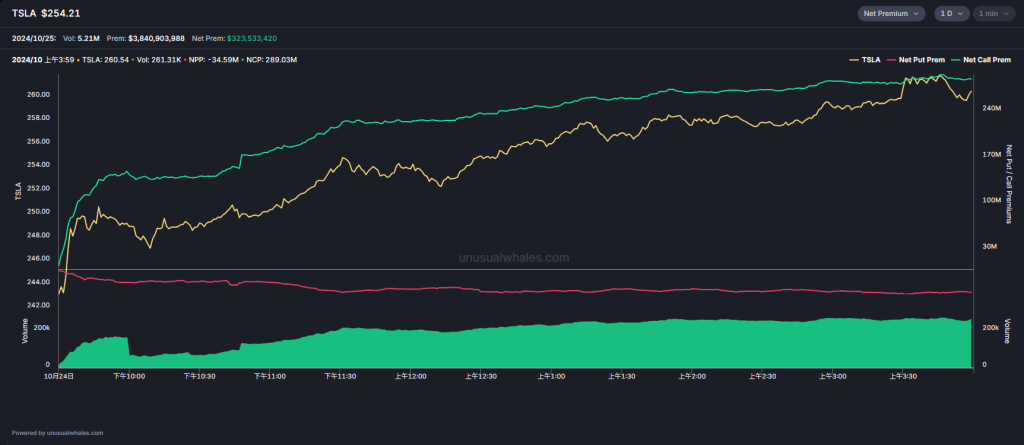This screenshot has height=445, width=1024.
Task: Hide the Net Put Prem series
Action: point(916,60)
